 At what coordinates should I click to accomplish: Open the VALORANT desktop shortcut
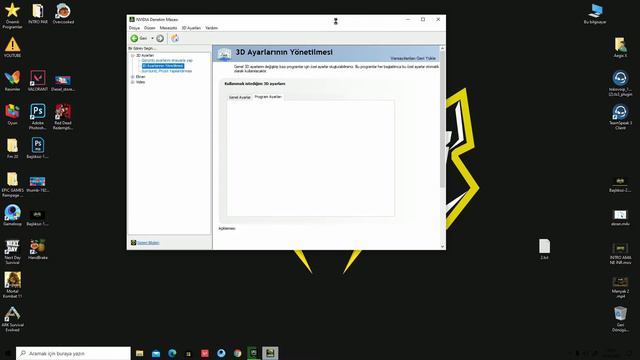pos(38,80)
